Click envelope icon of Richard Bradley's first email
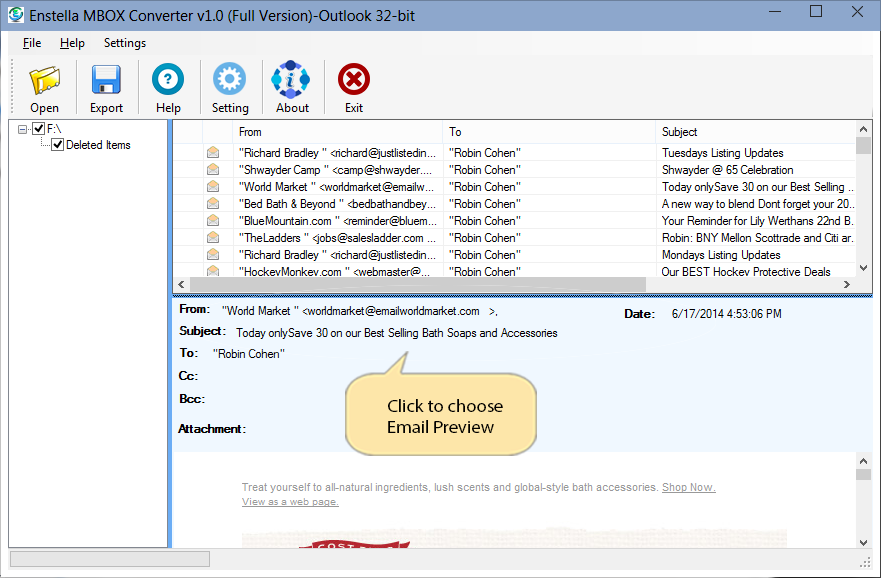 point(213,153)
